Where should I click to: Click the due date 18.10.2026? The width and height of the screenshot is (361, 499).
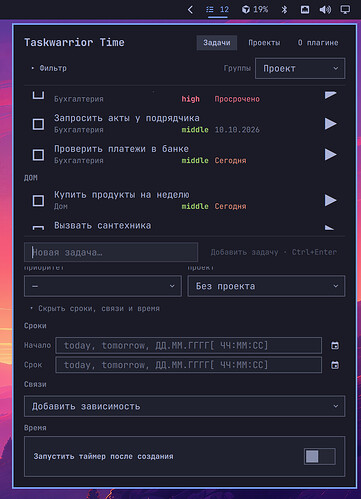(x=237, y=130)
